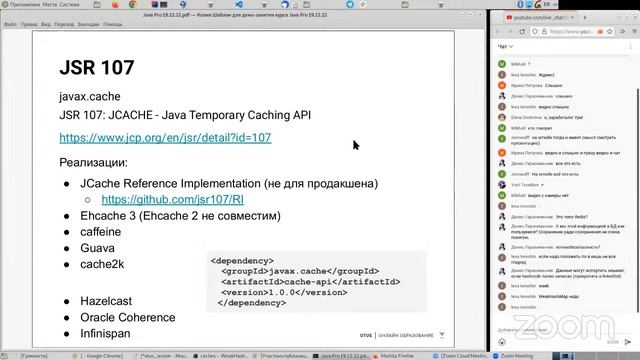
Task: Switch to Zoom Cloud Meetings taskbar window
Action: [x=461, y=356]
